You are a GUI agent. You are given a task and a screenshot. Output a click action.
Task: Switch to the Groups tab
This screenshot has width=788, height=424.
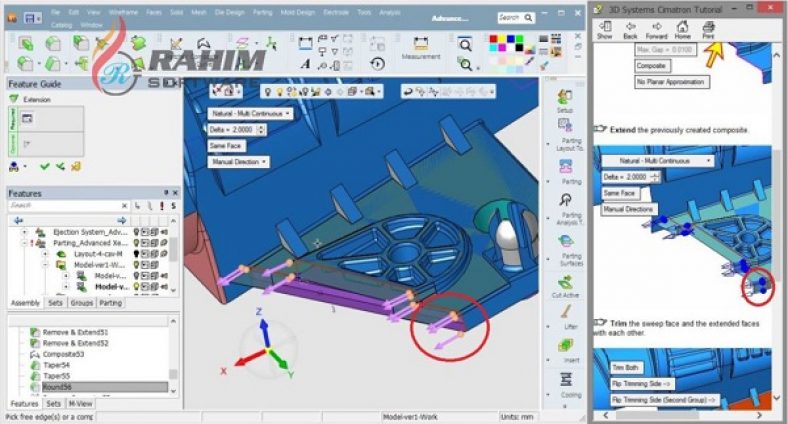pyautogui.click(x=81, y=303)
